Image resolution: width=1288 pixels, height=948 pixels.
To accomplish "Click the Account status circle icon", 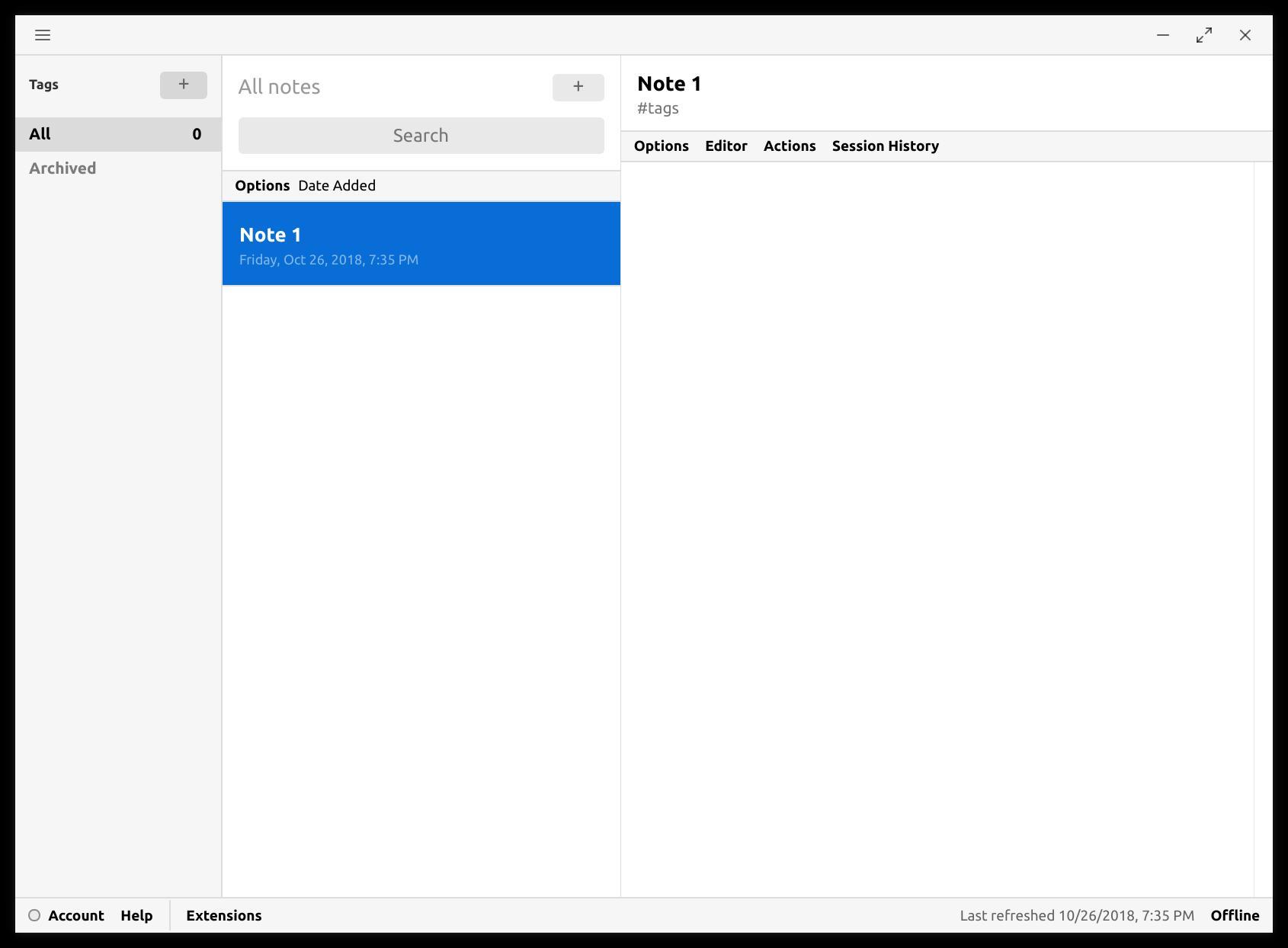I will [34, 915].
